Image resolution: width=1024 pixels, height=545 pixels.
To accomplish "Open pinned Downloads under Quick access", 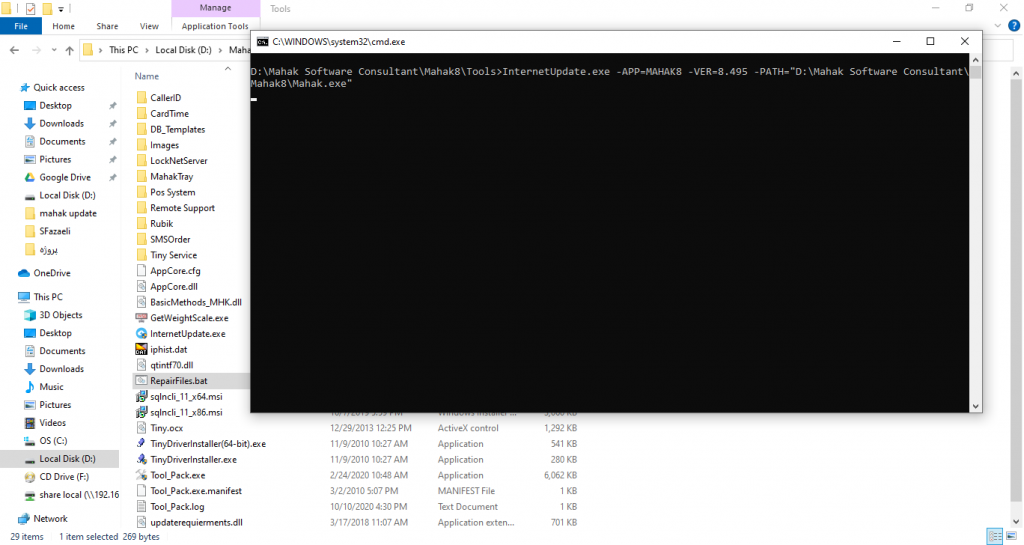I will (x=61, y=123).
